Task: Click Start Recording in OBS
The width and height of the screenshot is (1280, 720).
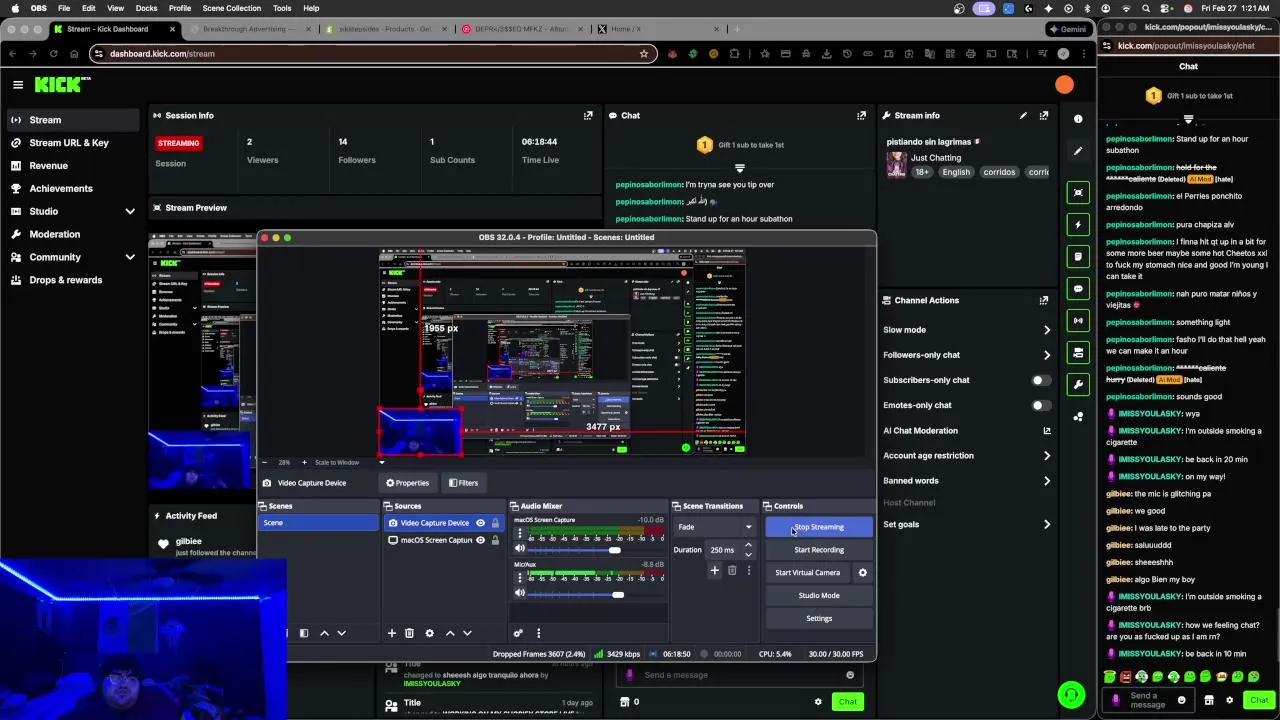Action: pos(819,550)
